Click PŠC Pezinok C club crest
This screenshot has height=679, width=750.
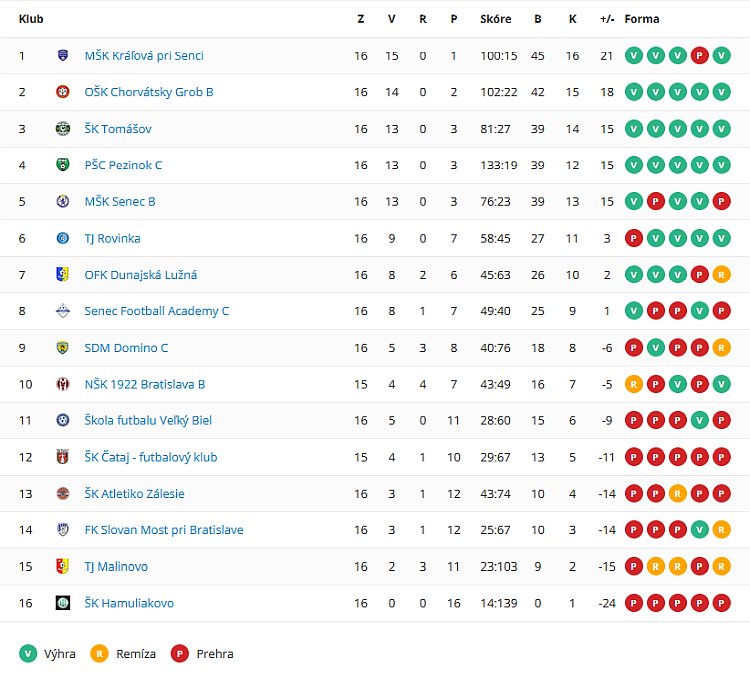63,165
